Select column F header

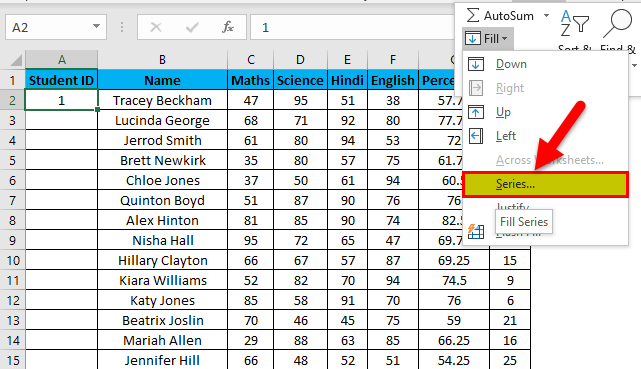[x=393, y=60]
